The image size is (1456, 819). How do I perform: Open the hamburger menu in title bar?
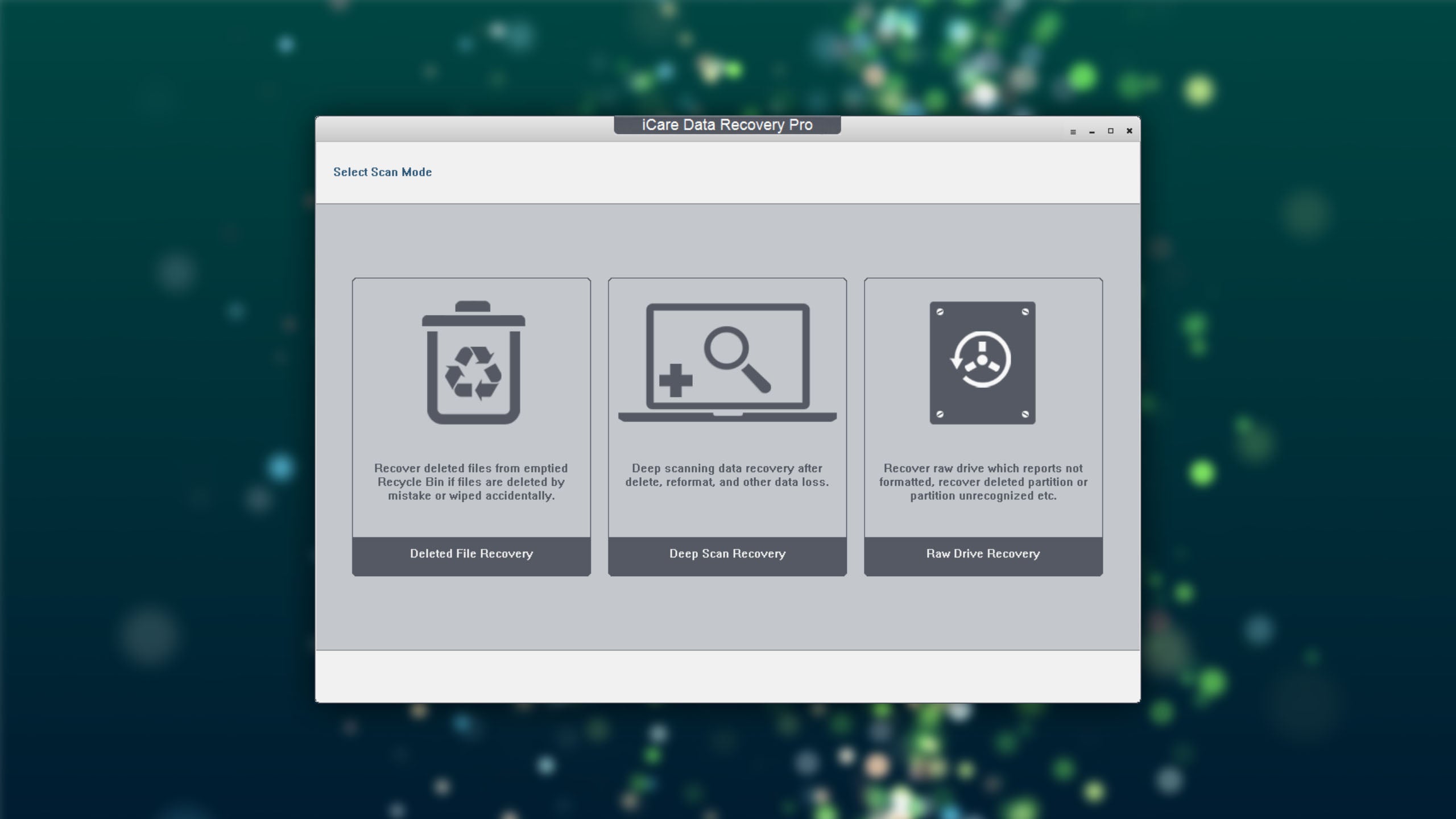[x=1073, y=132]
